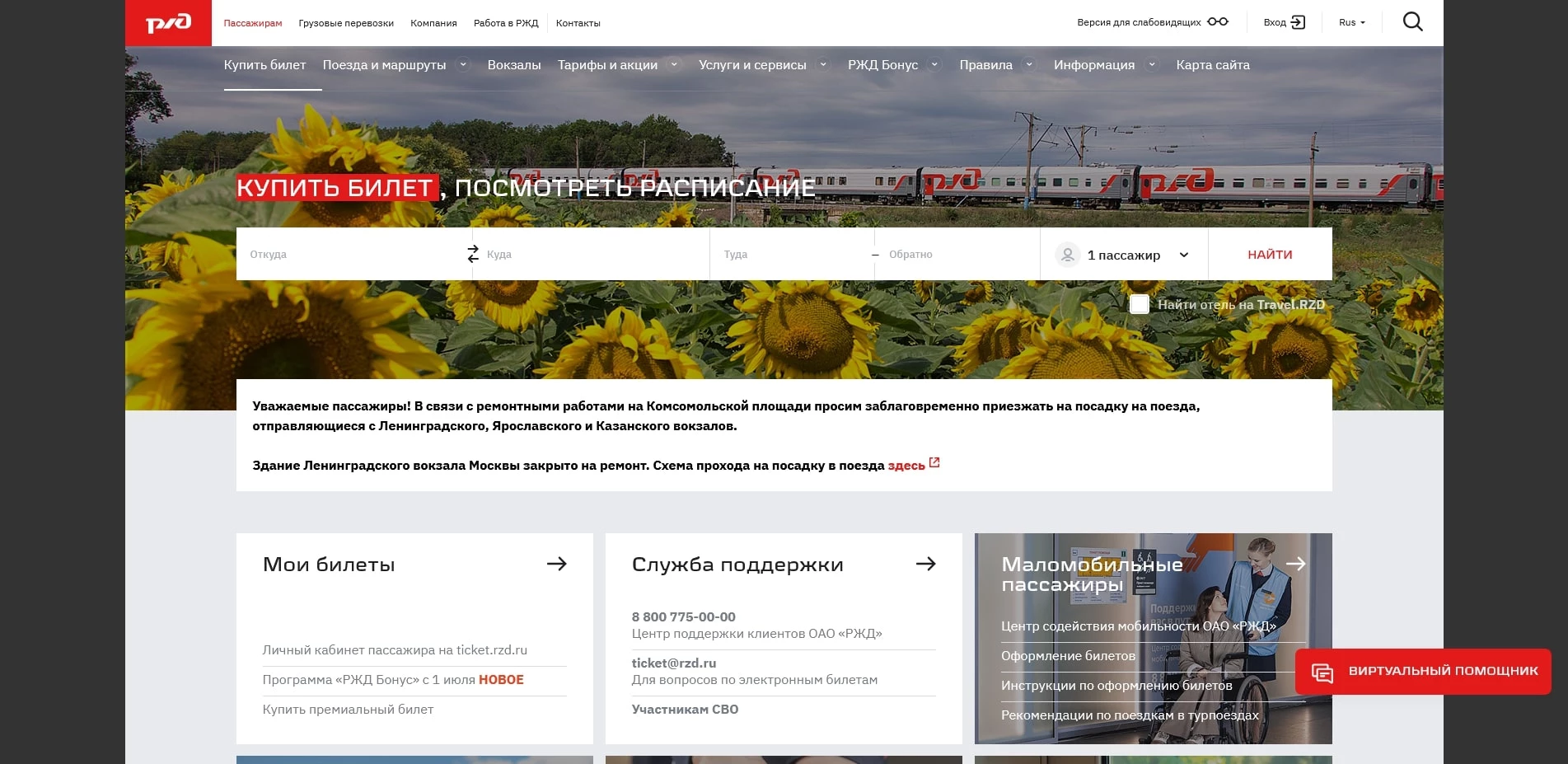Open the Виртуальный помощник chat icon
The image size is (1568, 764).
click(1324, 674)
